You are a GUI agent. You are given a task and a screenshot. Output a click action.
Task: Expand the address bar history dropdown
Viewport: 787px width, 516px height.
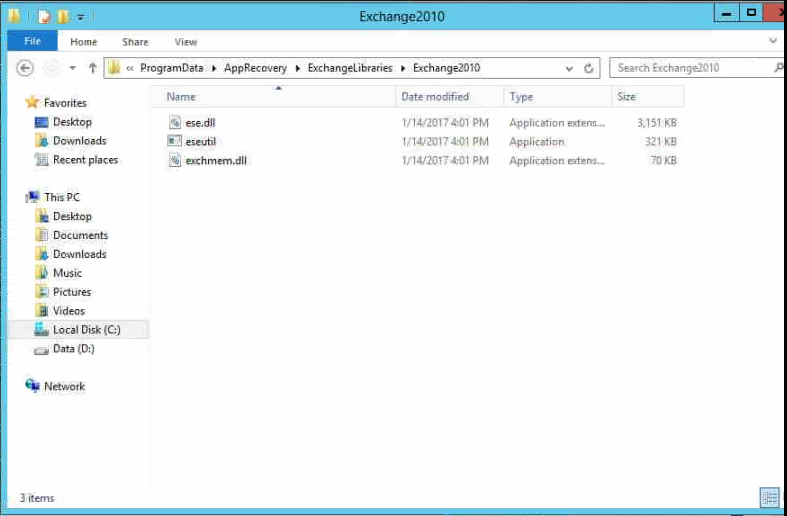pos(569,68)
